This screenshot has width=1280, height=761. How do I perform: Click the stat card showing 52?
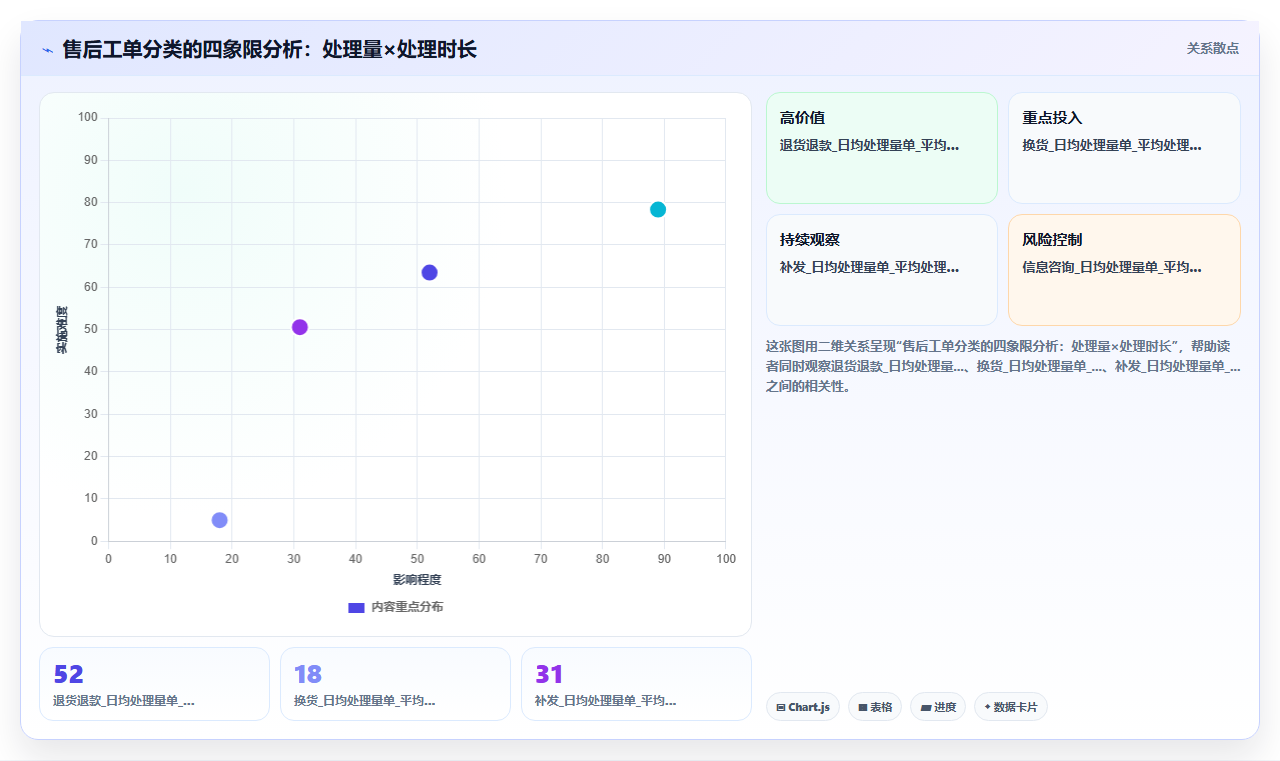pyautogui.click(x=154, y=684)
